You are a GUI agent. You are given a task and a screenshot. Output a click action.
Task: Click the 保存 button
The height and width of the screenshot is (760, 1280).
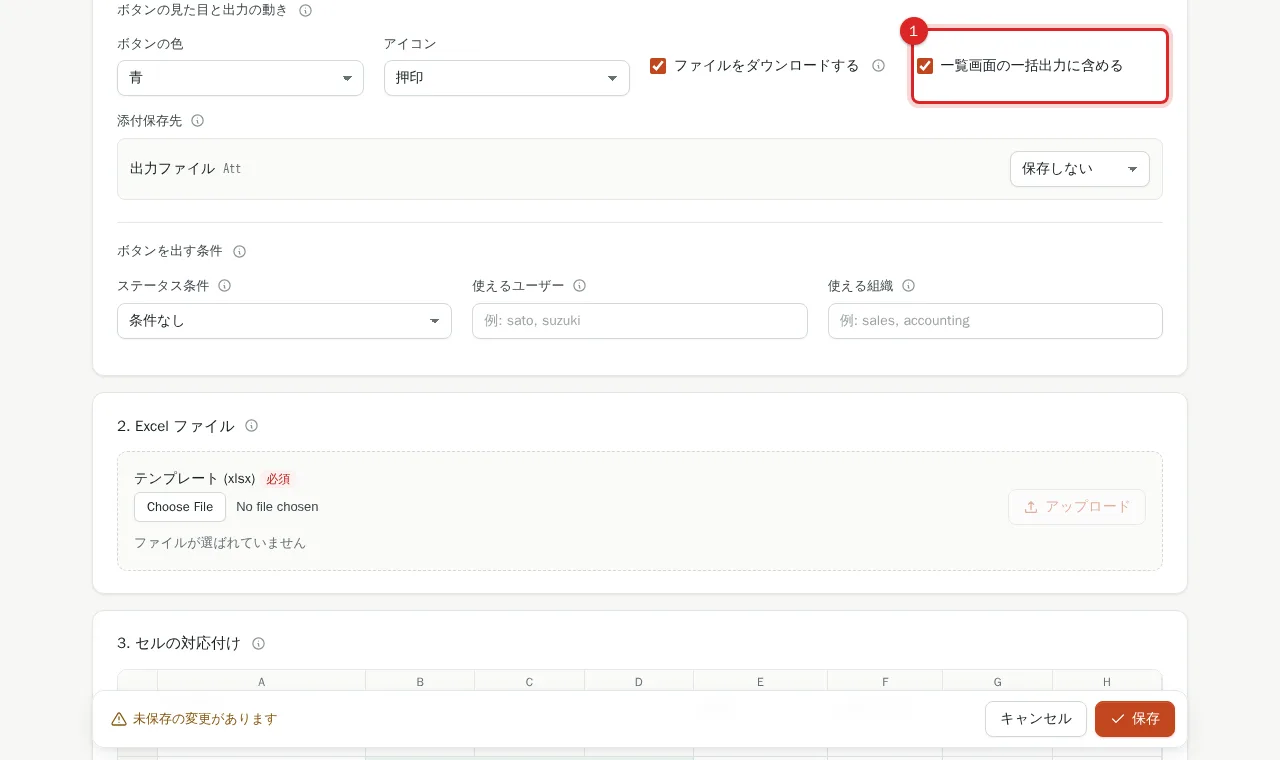click(1135, 719)
